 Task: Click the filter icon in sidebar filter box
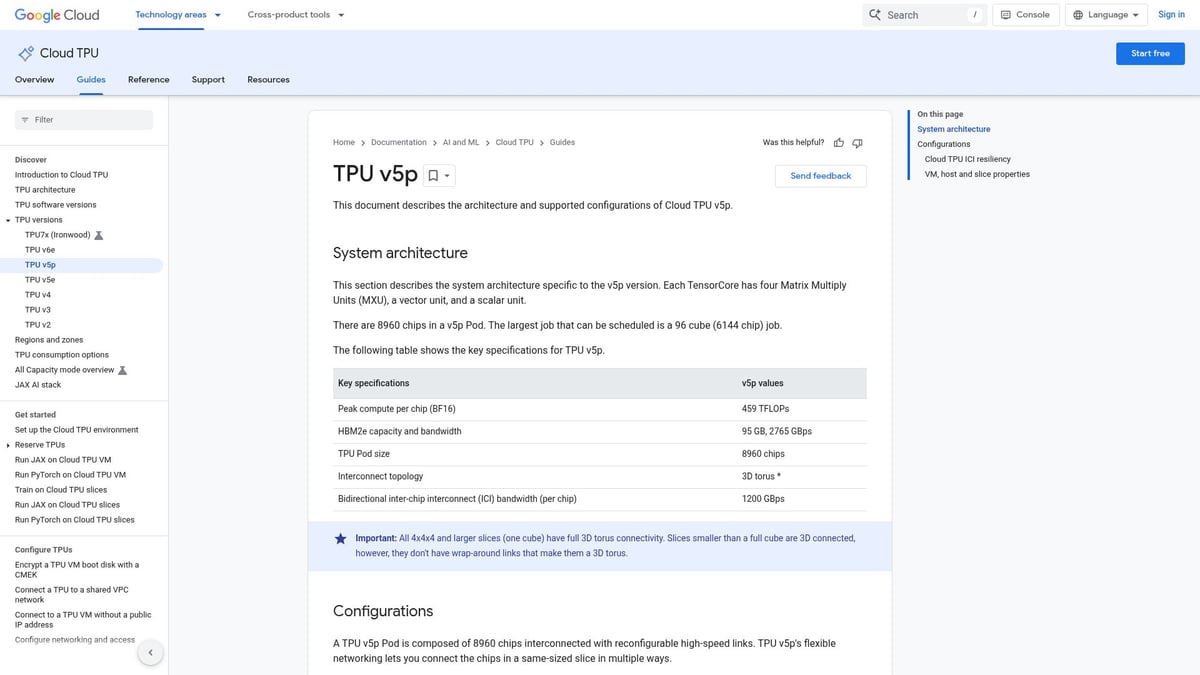(25, 120)
